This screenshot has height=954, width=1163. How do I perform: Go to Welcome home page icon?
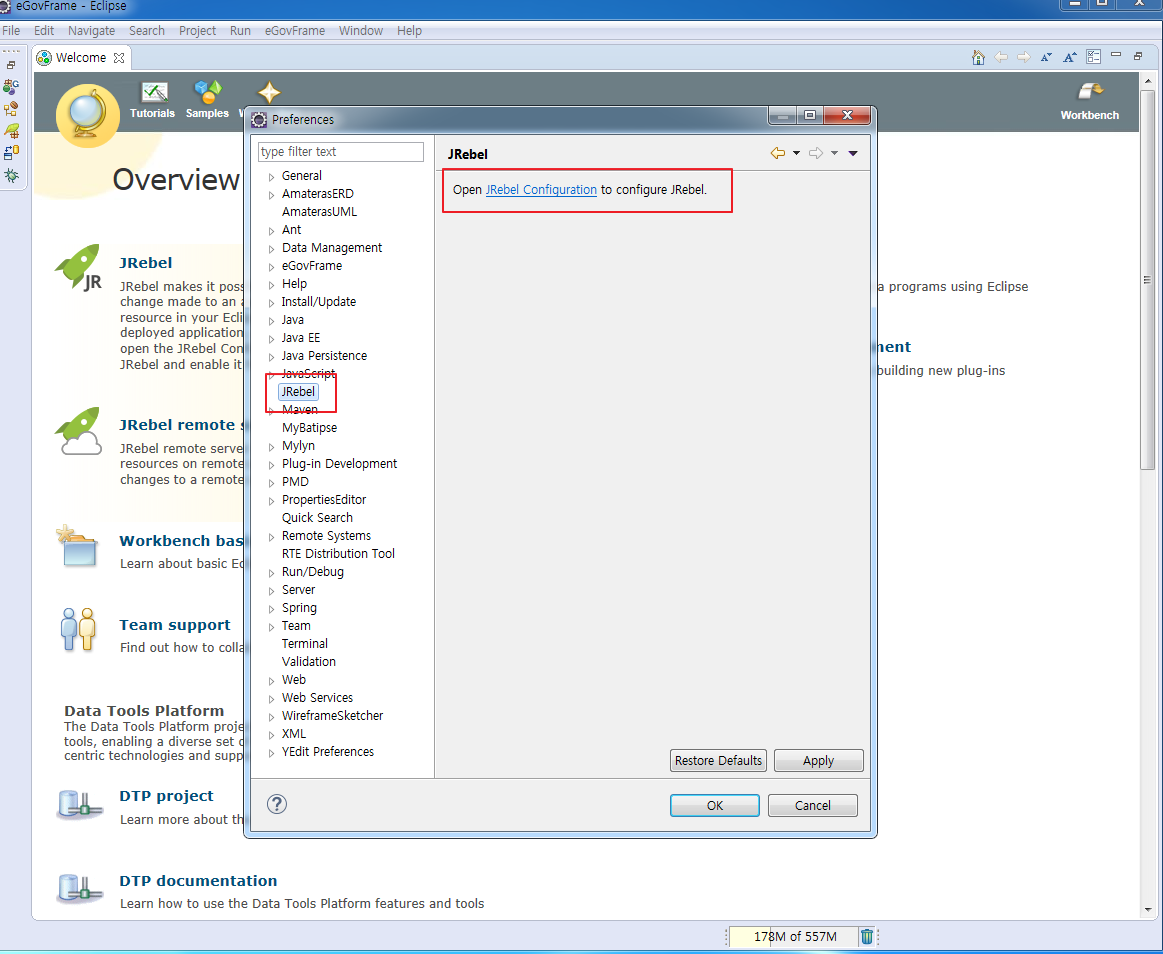tap(978, 57)
